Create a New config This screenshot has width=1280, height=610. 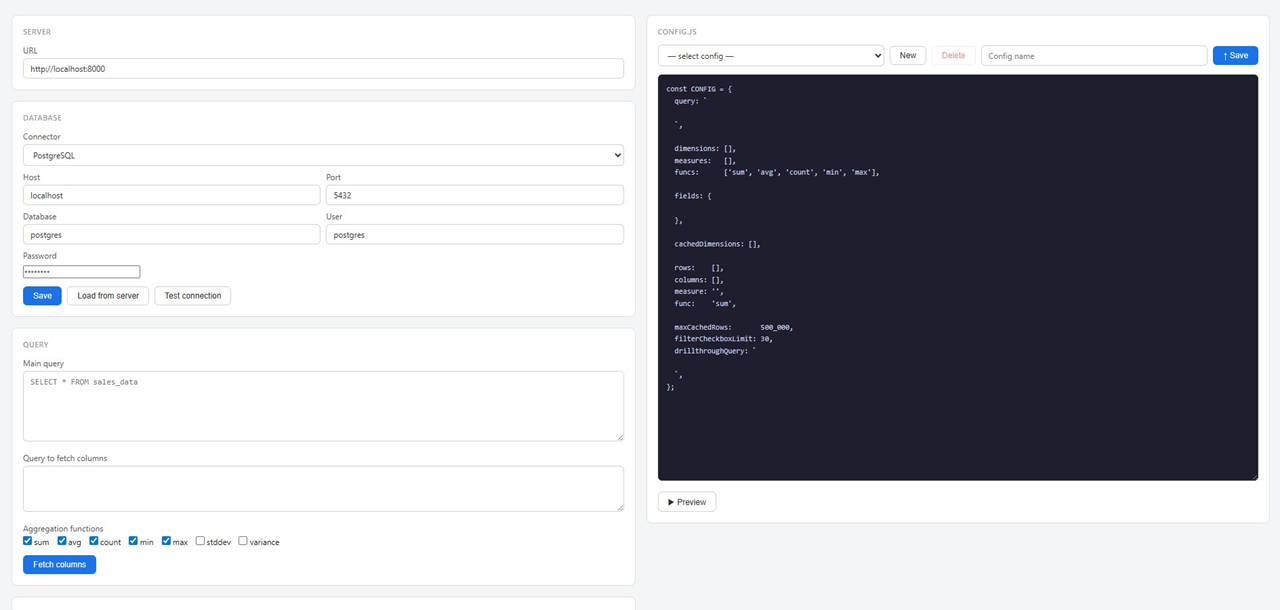(907, 56)
